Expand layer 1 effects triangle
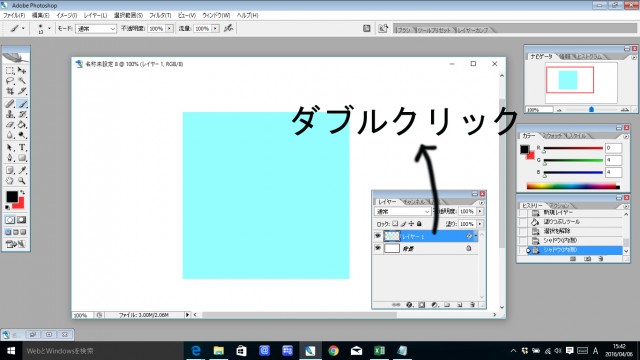Viewport: 640px width, 360px height. [x=476, y=236]
